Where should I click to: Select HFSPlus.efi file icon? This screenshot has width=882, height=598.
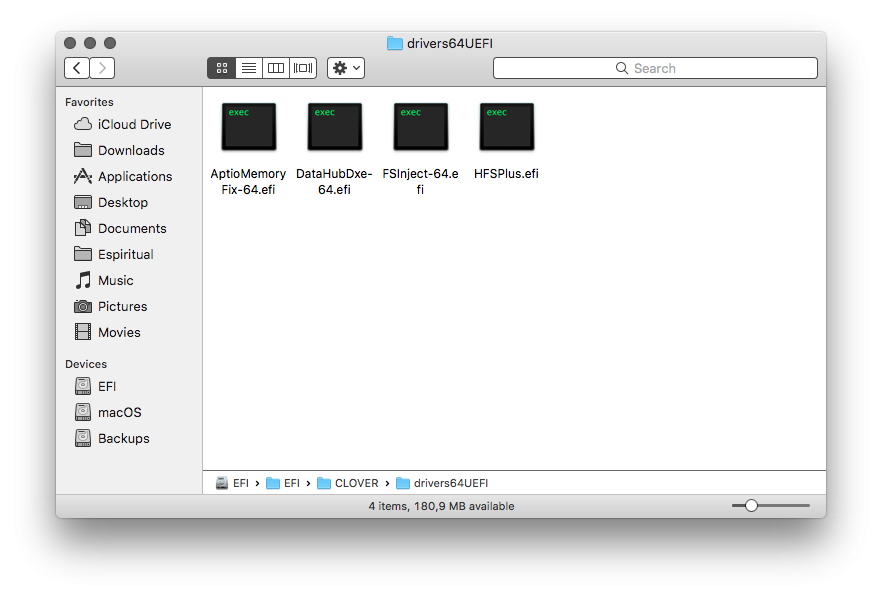(x=507, y=127)
